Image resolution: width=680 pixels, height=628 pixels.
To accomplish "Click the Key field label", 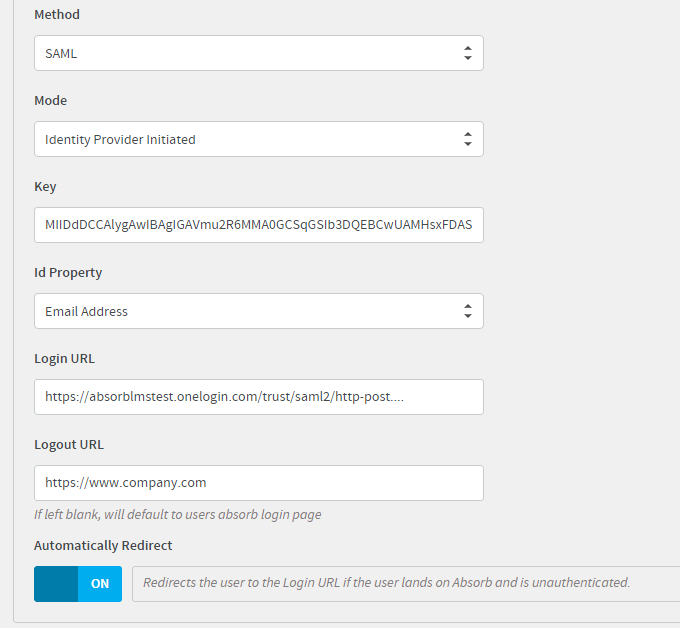I will (x=45, y=186).
